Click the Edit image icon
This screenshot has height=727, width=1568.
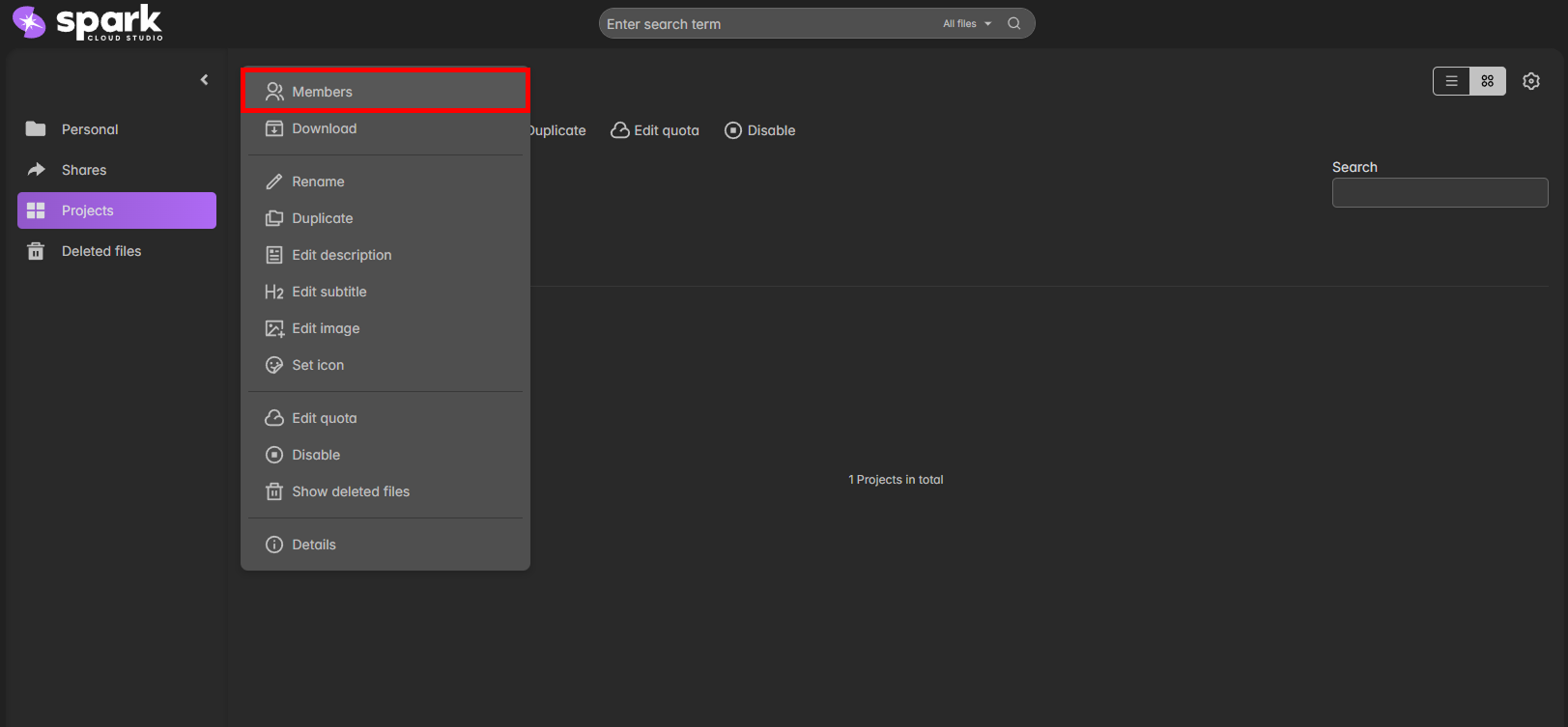(274, 328)
